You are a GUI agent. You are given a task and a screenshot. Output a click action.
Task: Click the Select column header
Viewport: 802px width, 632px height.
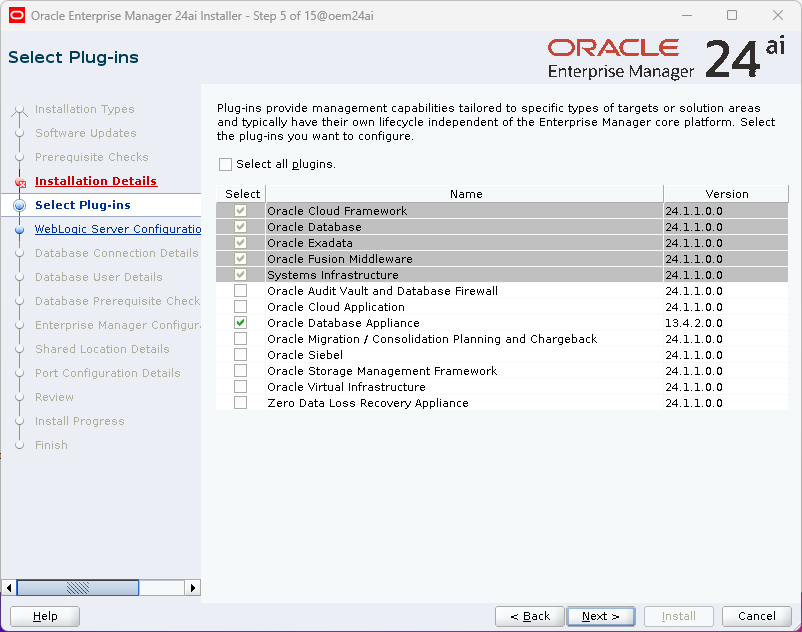[242, 194]
